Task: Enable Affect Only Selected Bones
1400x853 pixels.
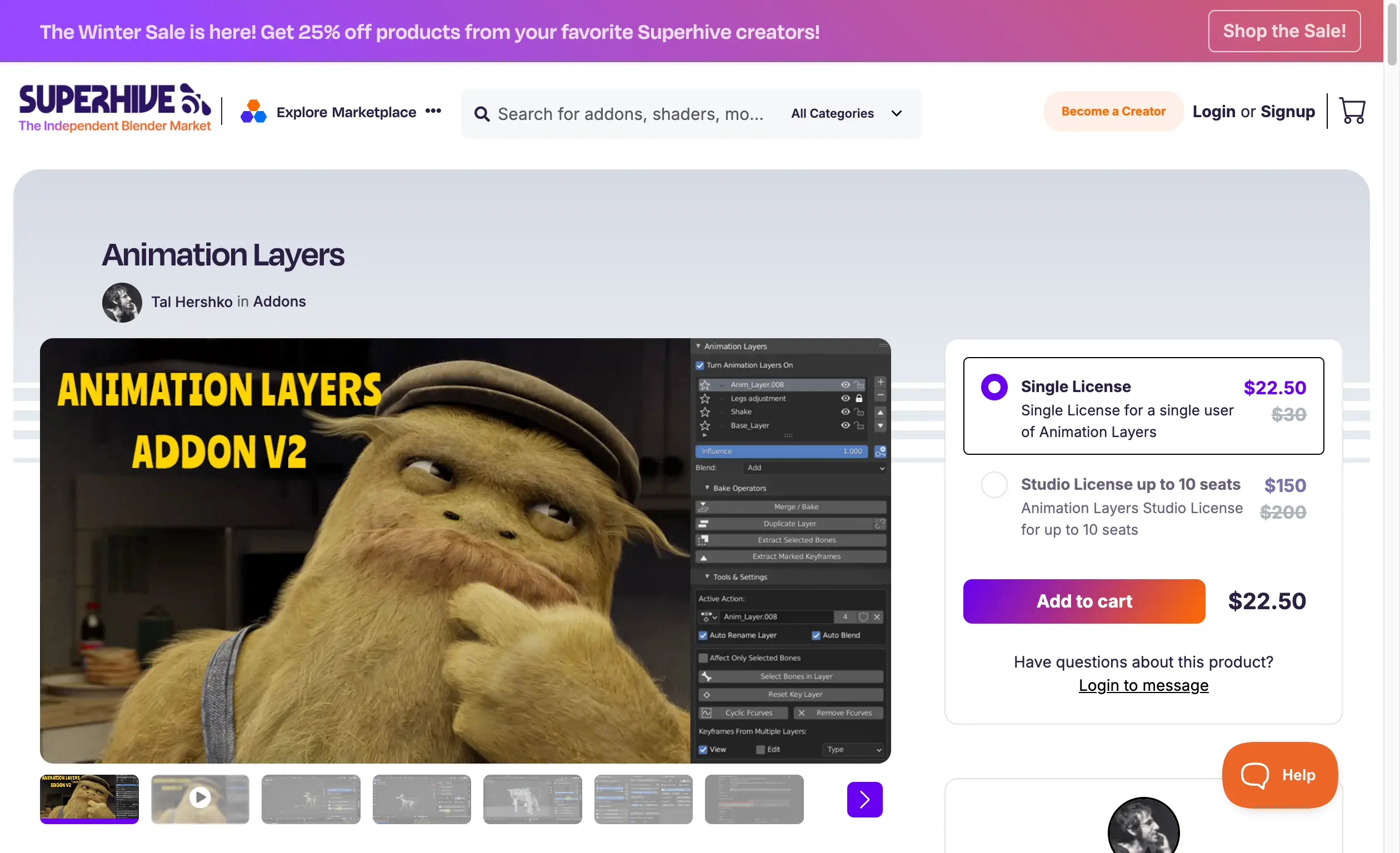Action: click(x=703, y=658)
